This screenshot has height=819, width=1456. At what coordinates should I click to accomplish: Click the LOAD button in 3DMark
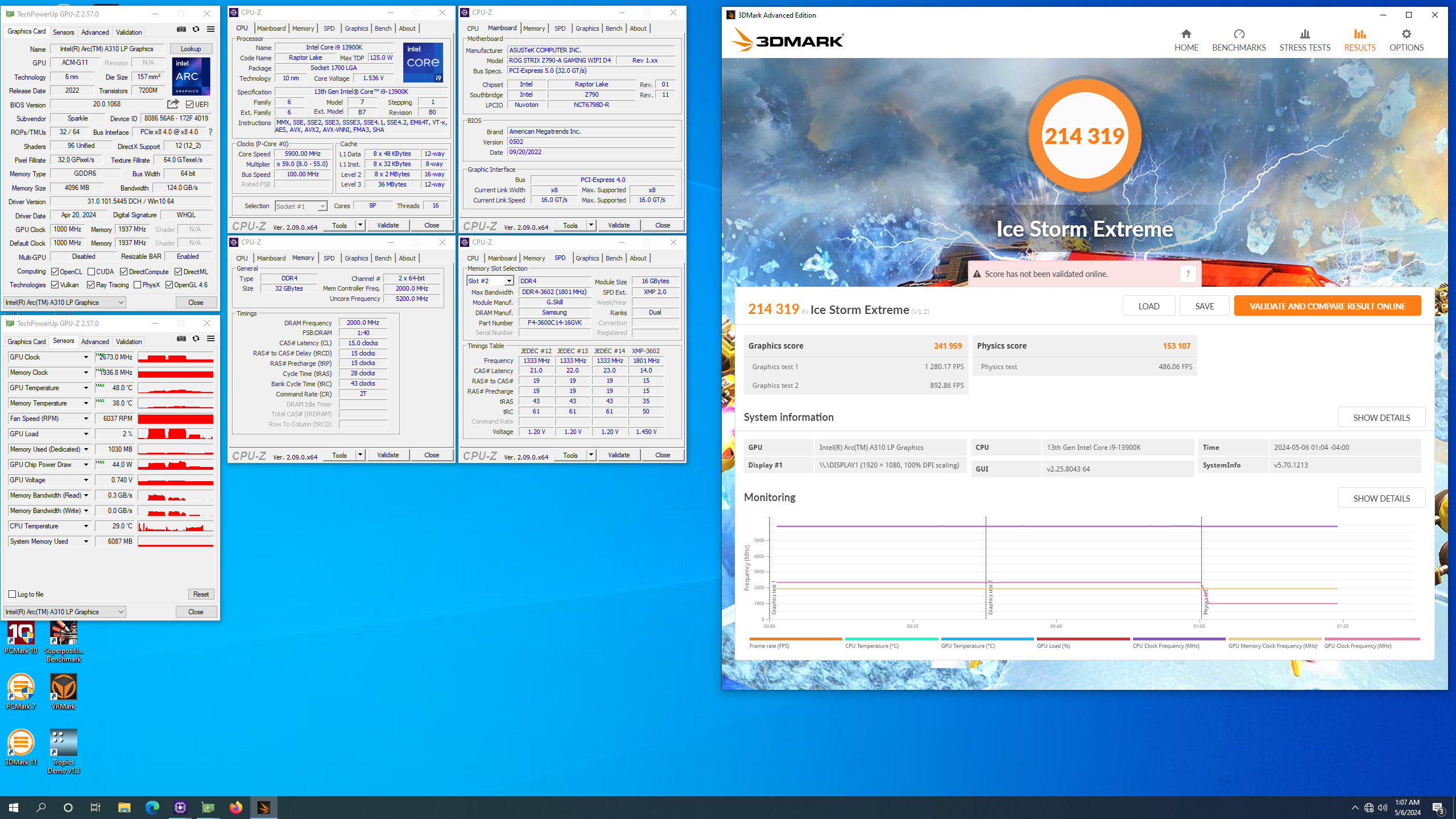(x=1149, y=306)
